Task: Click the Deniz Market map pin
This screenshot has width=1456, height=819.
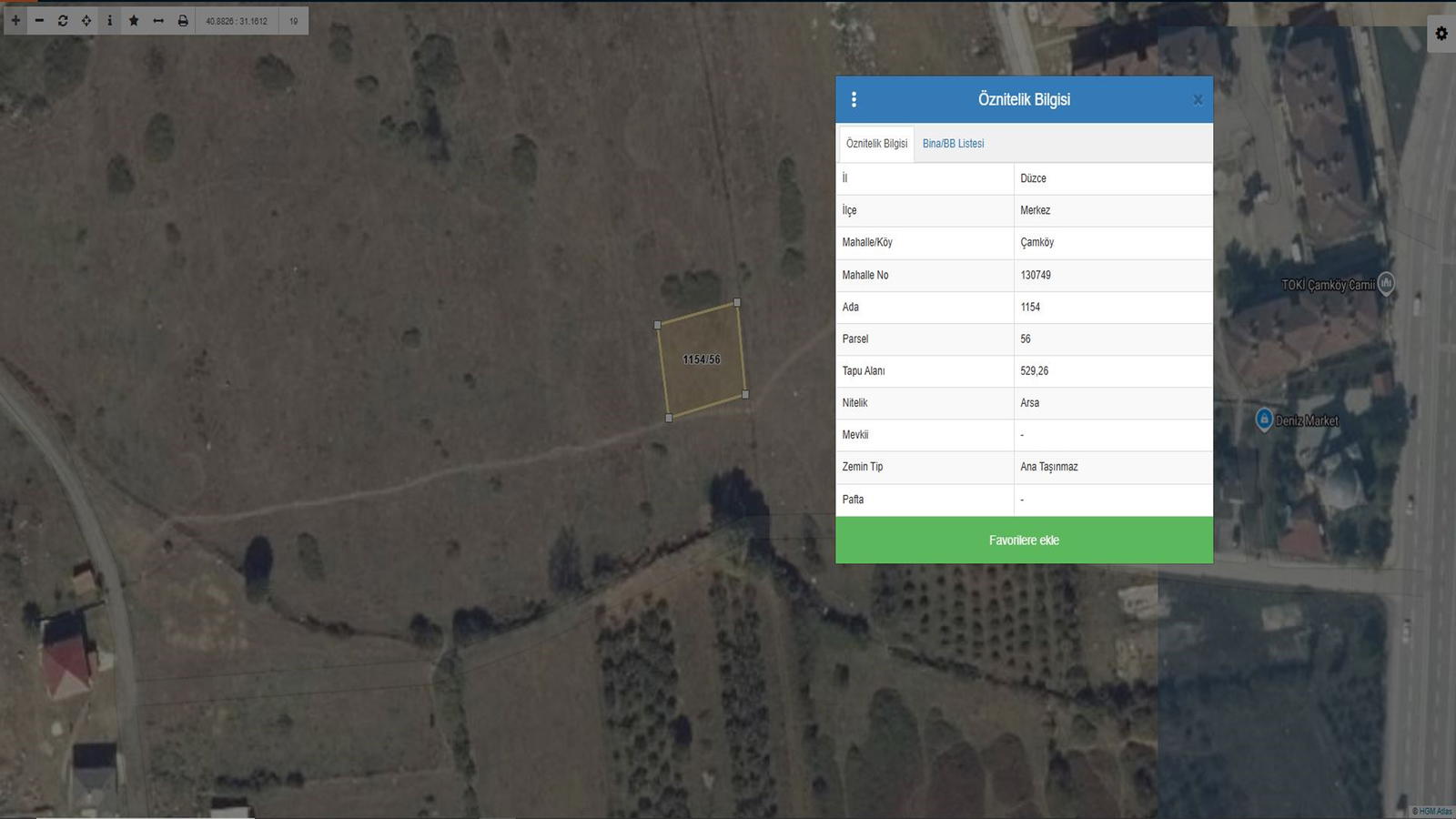Action: click(x=1264, y=419)
